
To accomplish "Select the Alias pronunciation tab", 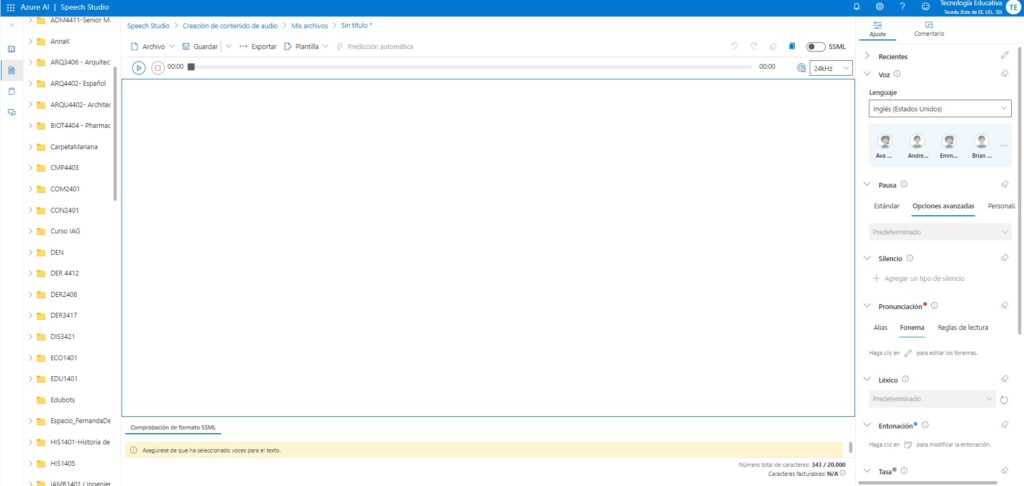I will (x=880, y=327).
